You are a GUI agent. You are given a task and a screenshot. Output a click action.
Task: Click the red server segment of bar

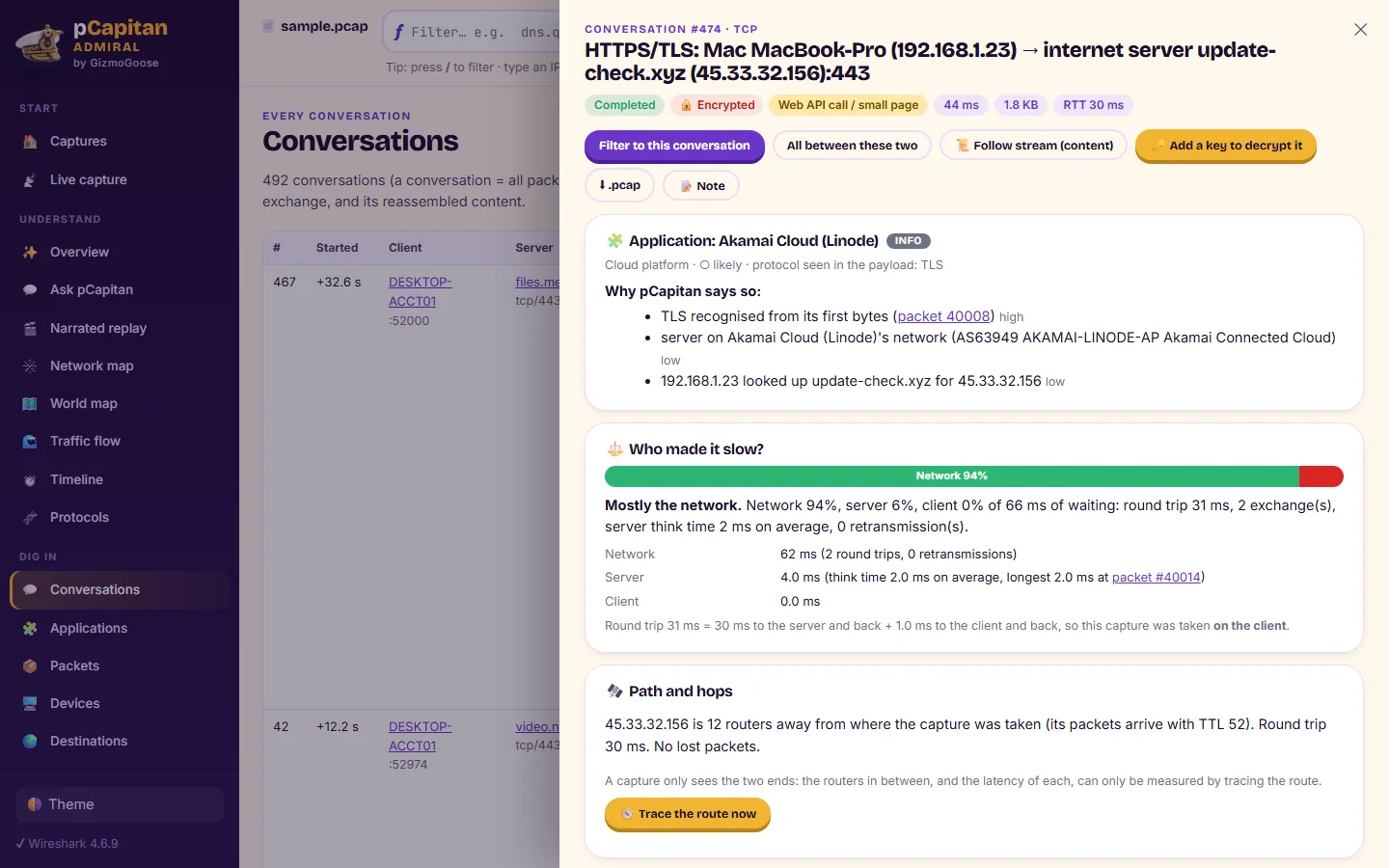point(1321,476)
